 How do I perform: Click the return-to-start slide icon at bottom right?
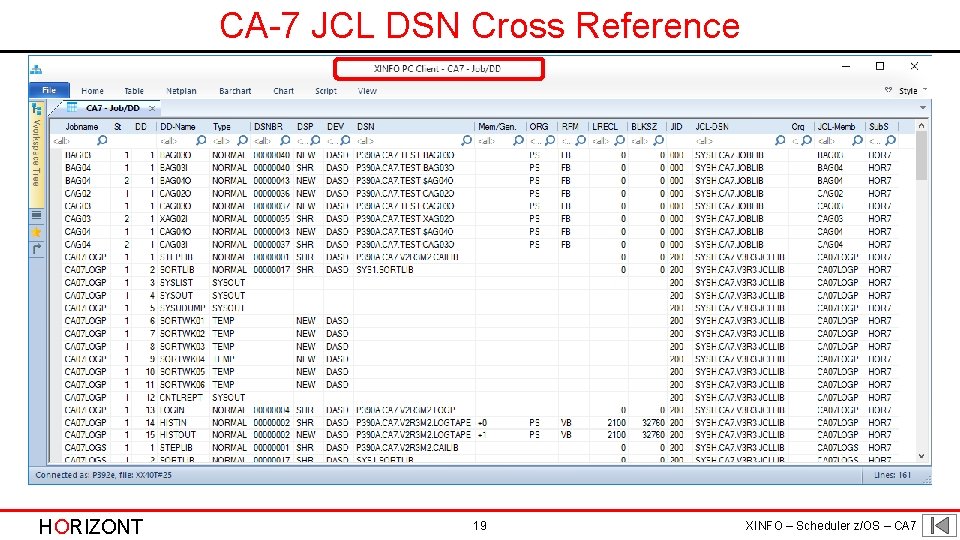[939, 525]
